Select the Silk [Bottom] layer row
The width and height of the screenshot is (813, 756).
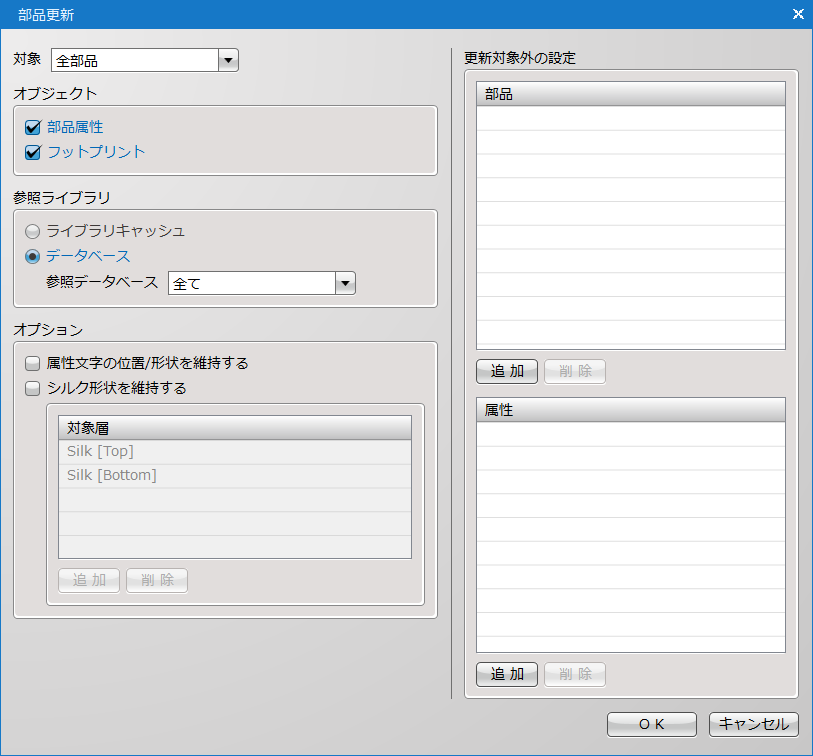(x=234, y=476)
